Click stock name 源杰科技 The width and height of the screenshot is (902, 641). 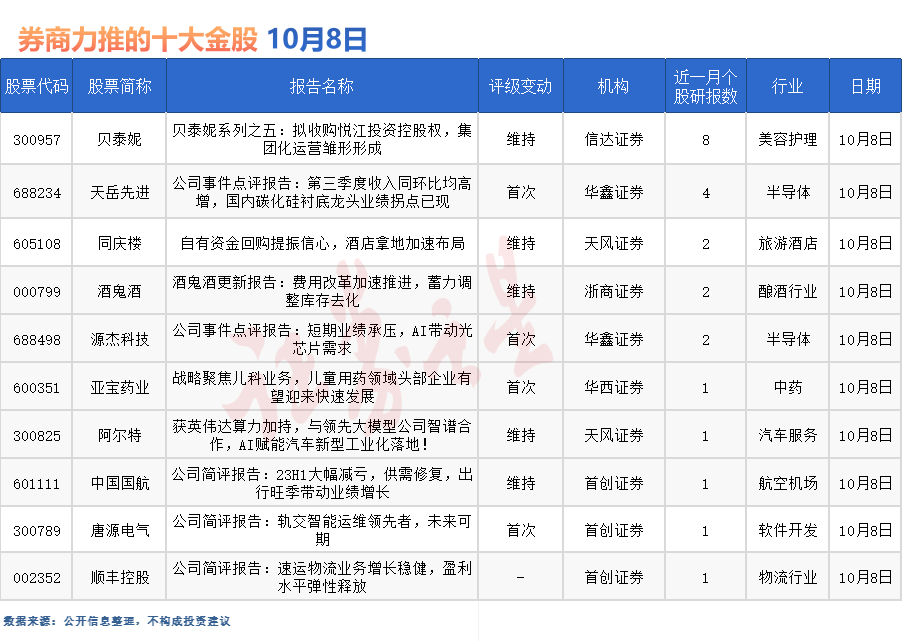click(120, 339)
